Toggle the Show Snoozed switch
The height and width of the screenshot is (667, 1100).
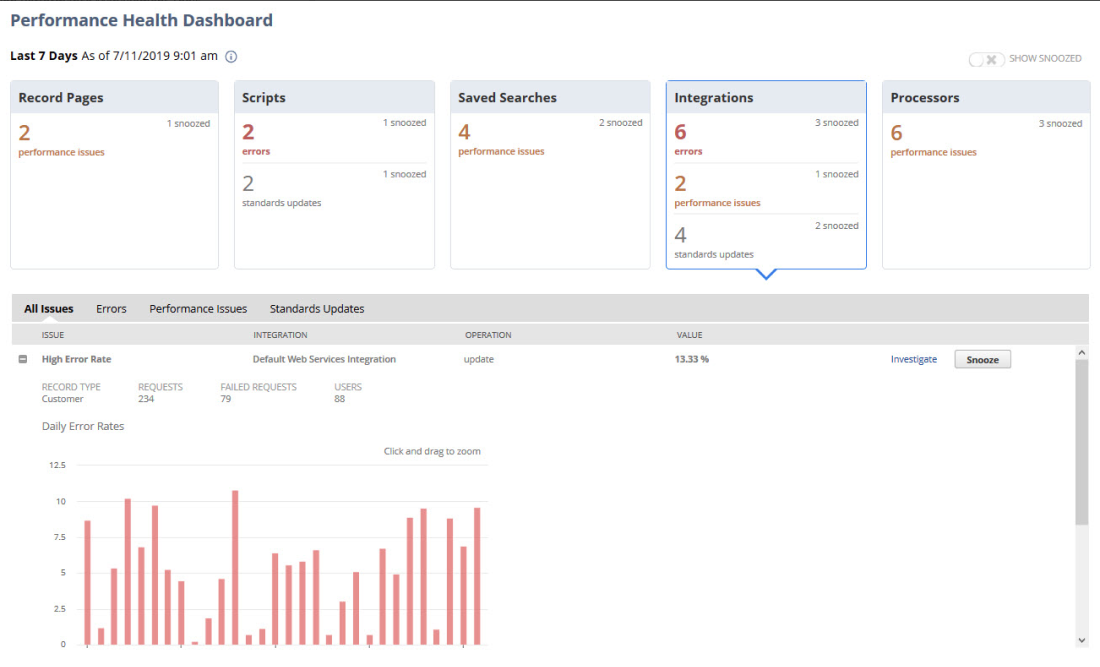tap(986, 59)
